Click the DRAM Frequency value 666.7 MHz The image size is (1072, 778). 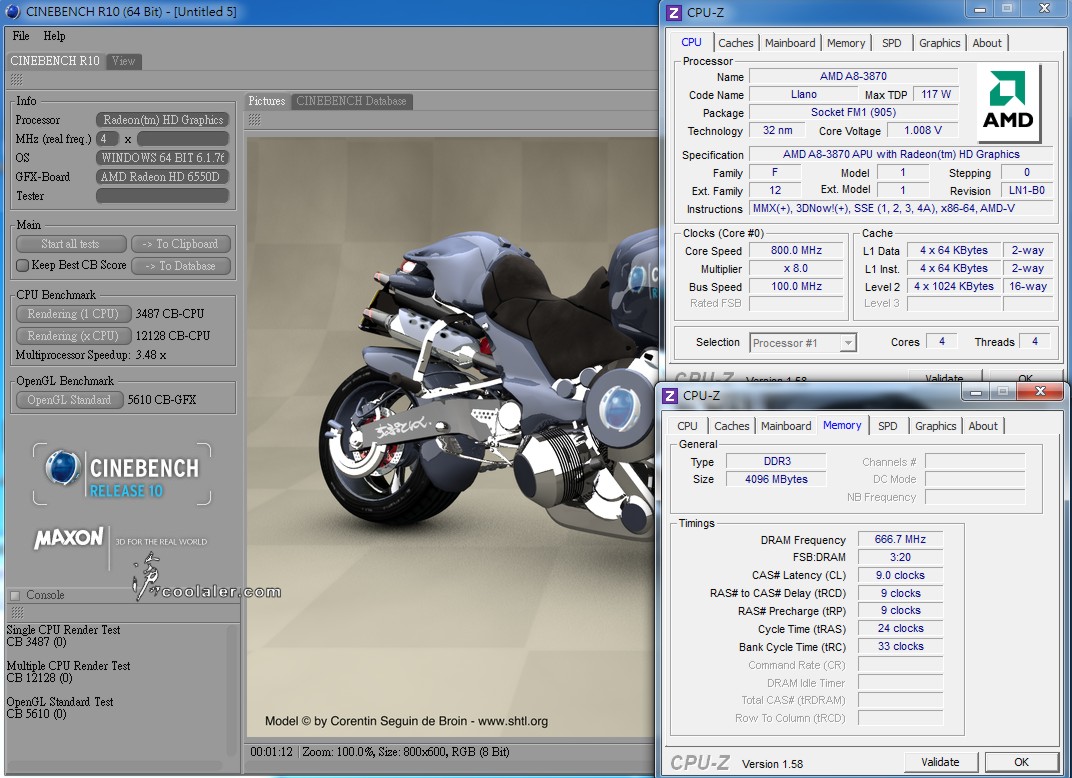coord(900,539)
